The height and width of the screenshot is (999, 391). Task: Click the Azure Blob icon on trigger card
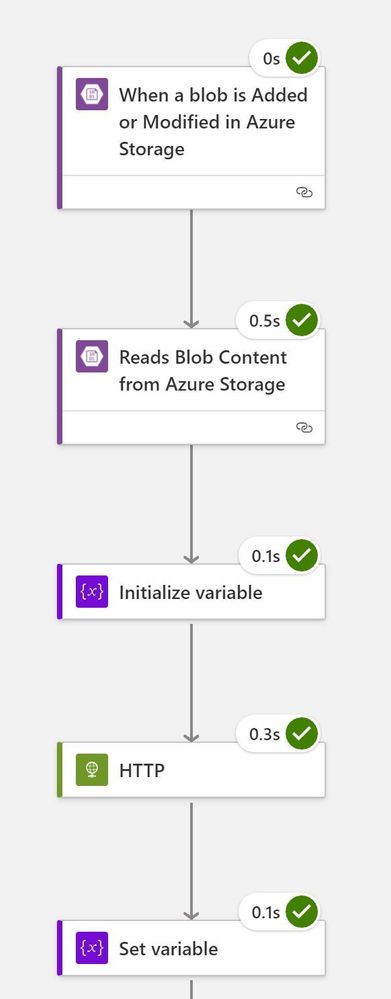click(x=92, y=94)
